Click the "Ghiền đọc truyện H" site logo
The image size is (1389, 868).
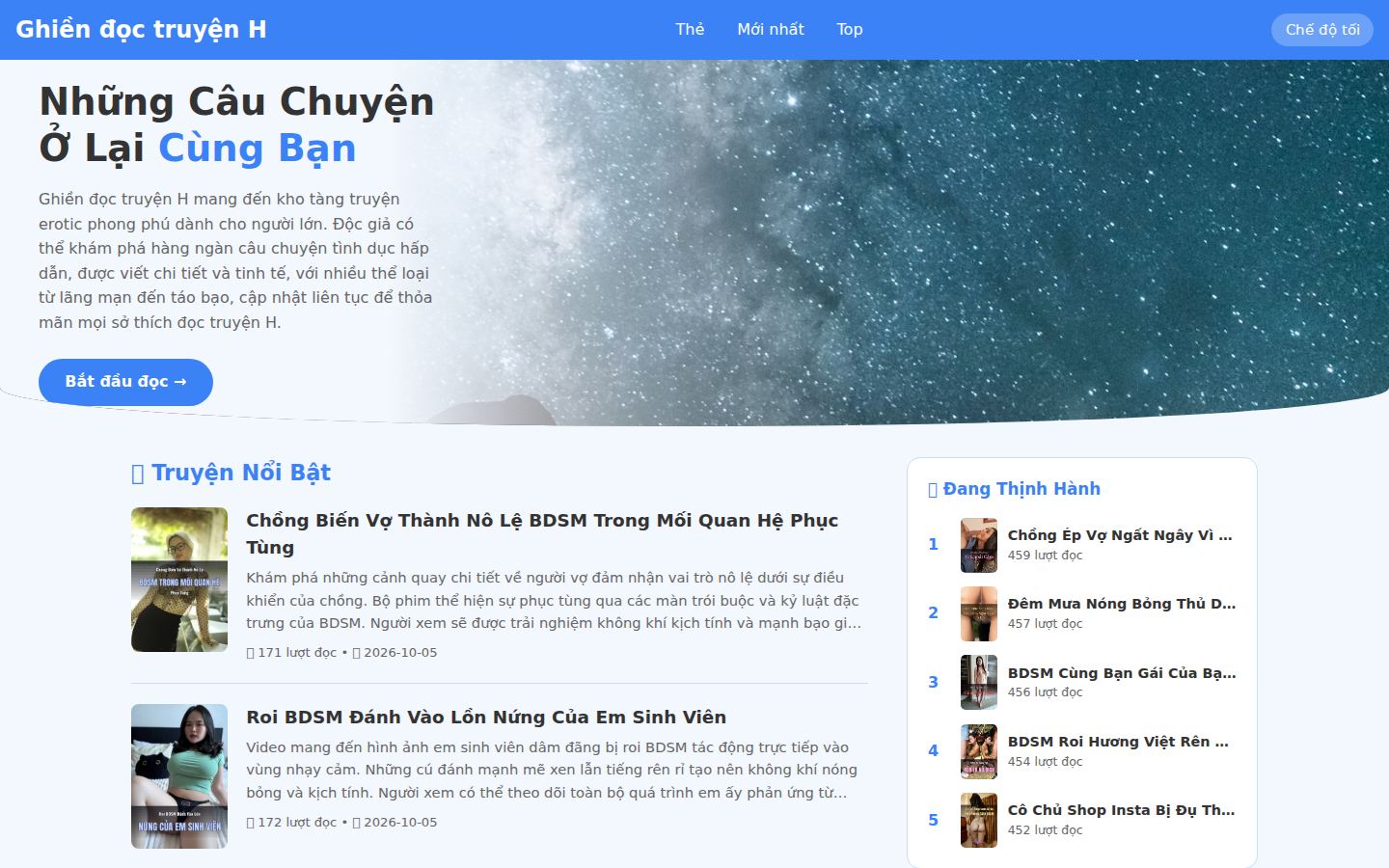tap(141, 29)
